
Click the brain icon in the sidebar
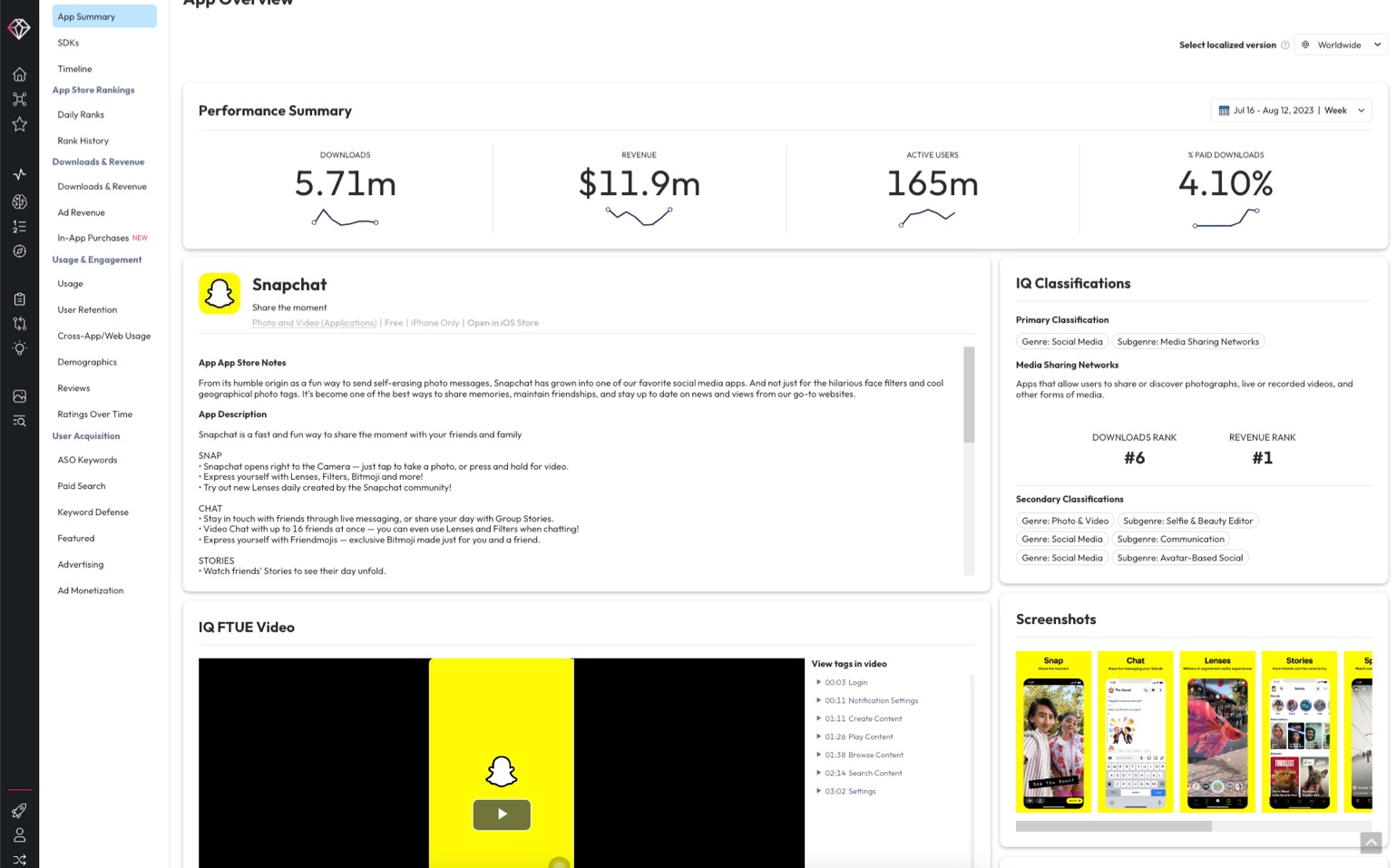(19, 201)
